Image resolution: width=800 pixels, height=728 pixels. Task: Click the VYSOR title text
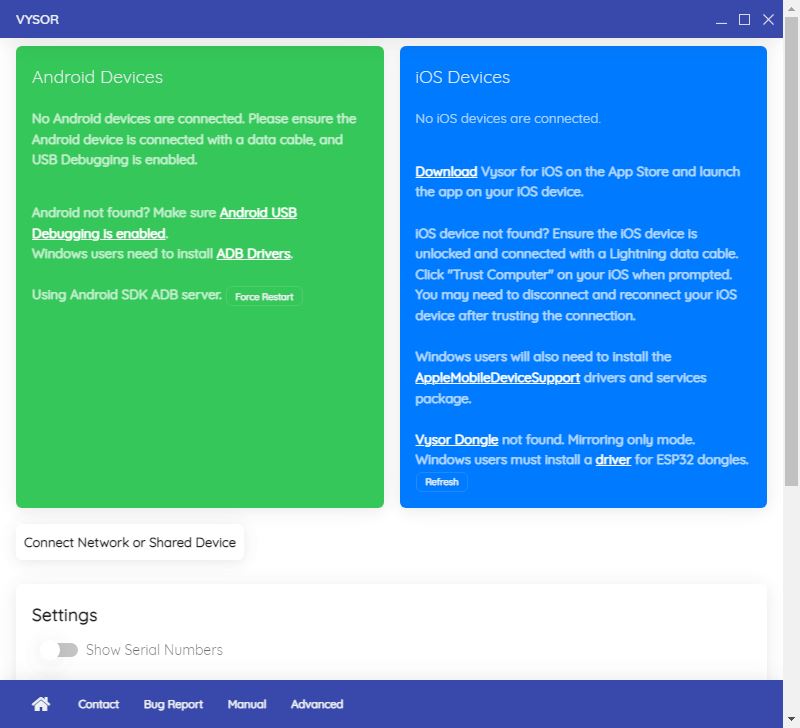[x=37, y=19]
